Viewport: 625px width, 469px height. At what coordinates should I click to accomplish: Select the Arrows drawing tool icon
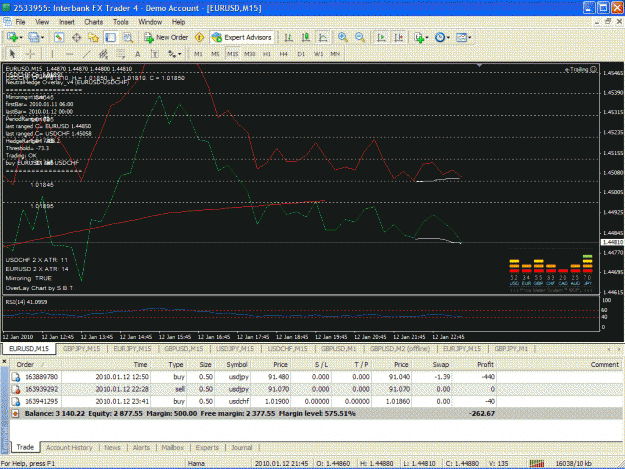tap(172, 54)
